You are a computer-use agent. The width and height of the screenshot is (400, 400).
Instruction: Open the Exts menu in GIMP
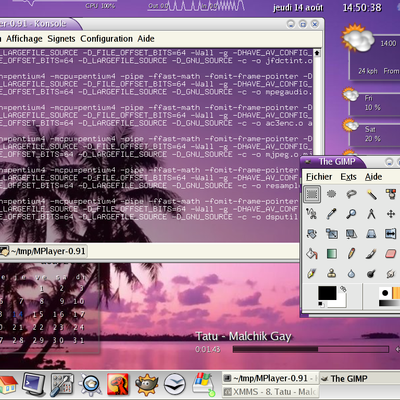(x=348, y=177)
